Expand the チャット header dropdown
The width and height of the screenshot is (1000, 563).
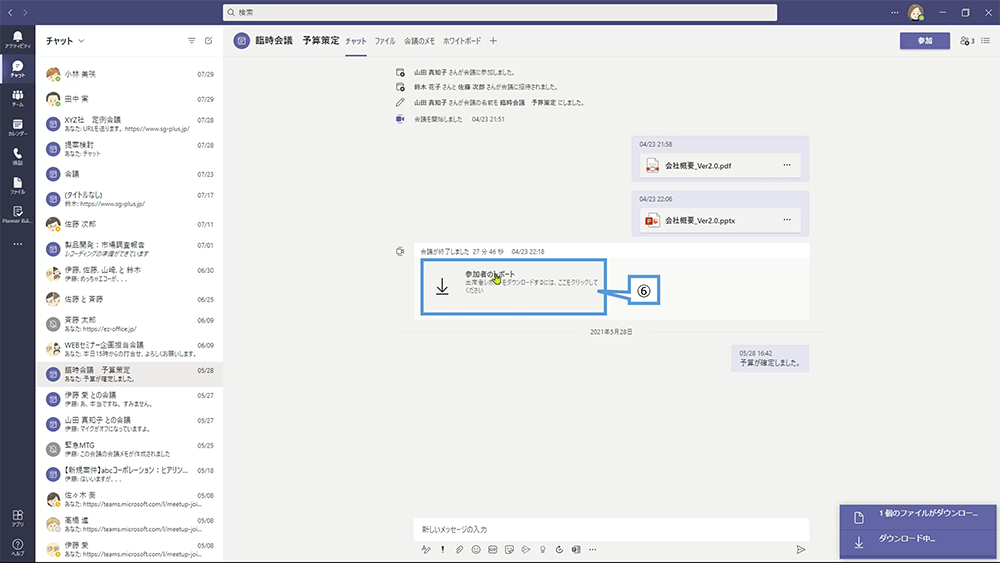tap(82, 41)
